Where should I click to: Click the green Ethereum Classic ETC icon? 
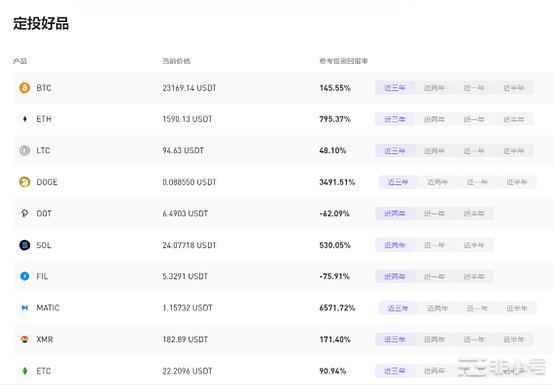tap(24, 371)
